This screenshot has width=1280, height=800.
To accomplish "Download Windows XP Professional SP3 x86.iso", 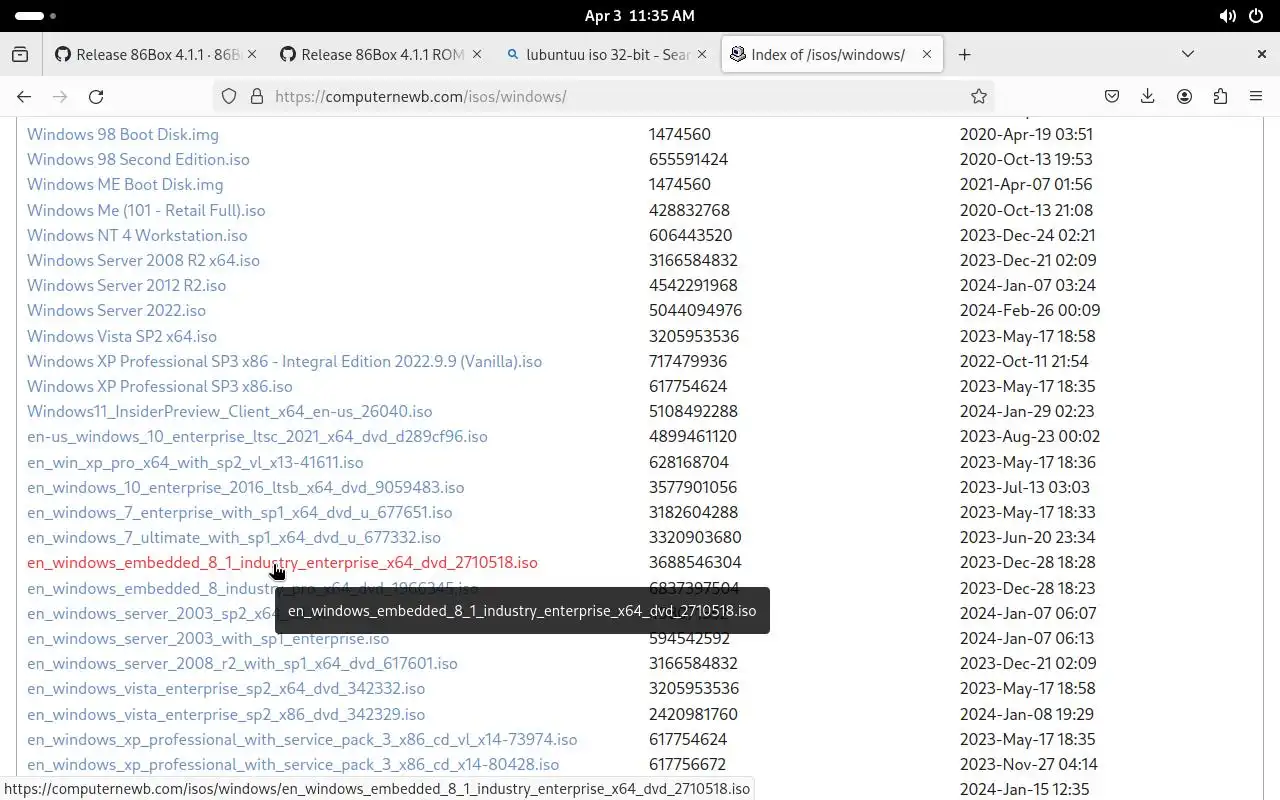I will point(160,386).
